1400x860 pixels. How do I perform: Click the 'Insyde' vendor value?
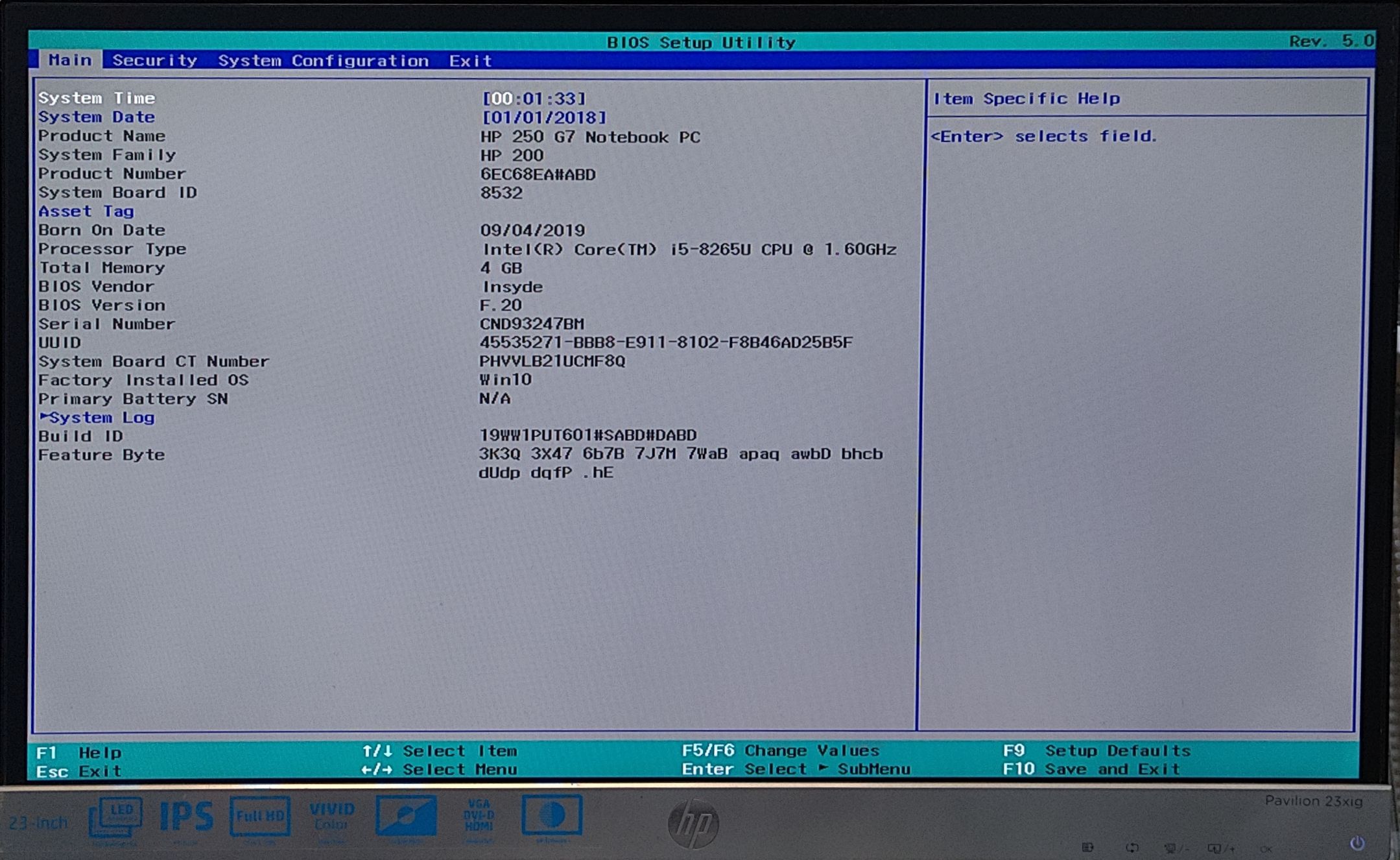512,287
